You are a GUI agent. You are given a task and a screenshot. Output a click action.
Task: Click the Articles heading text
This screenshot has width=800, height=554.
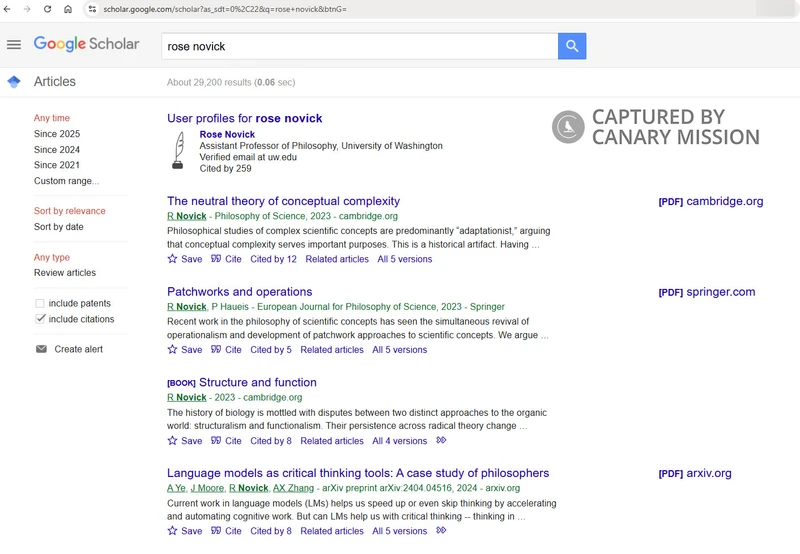click(x=55, y=82)
